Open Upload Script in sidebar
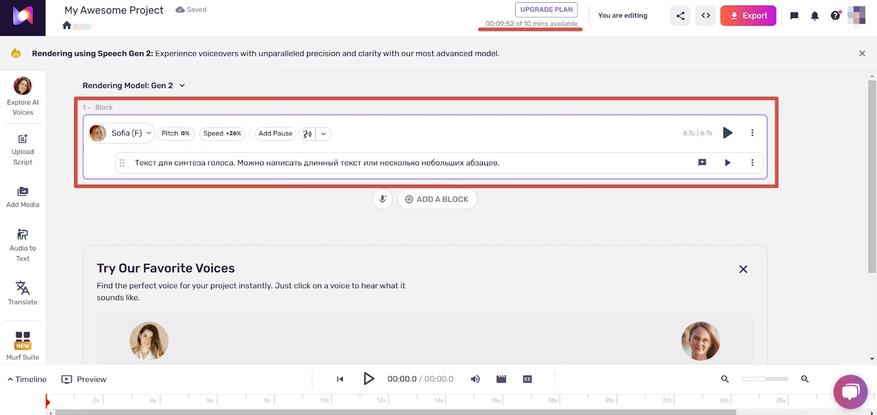Screen dimensions: 877x415 click(x=23, y=150)
